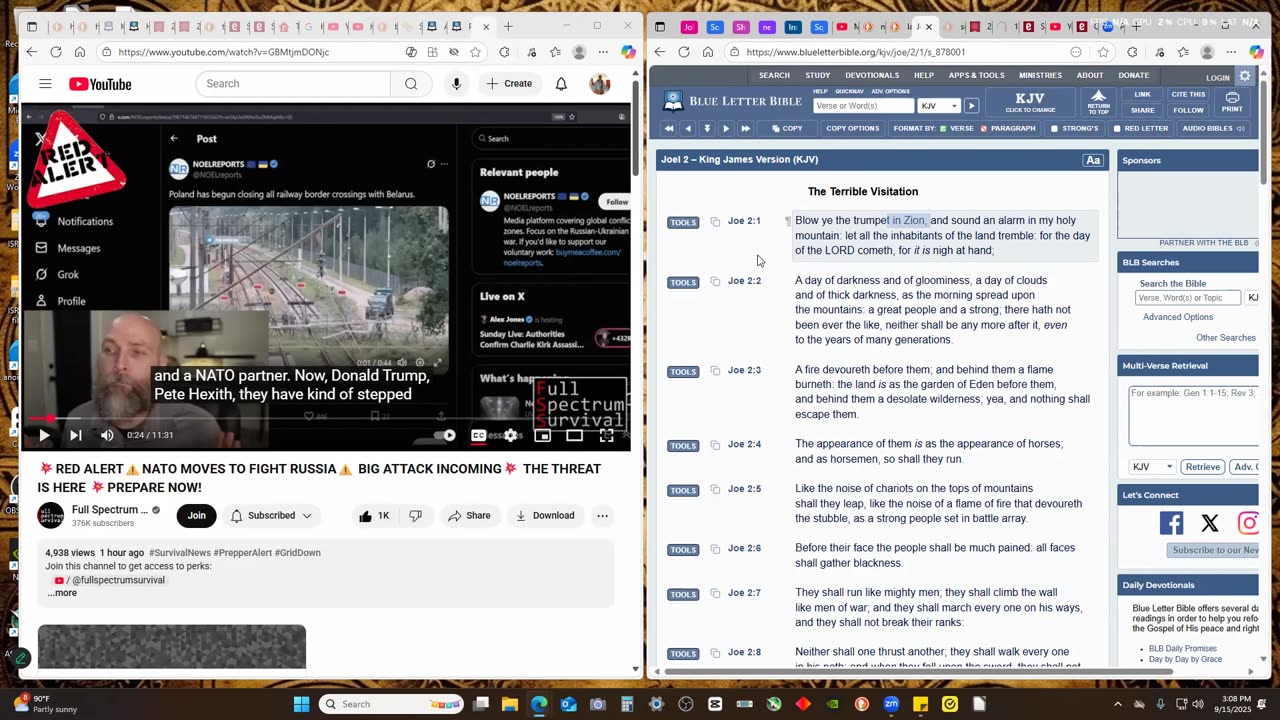Toggle YouTube autoplay switch
This screenshot has width=1280, height=720.
point(447,435)
